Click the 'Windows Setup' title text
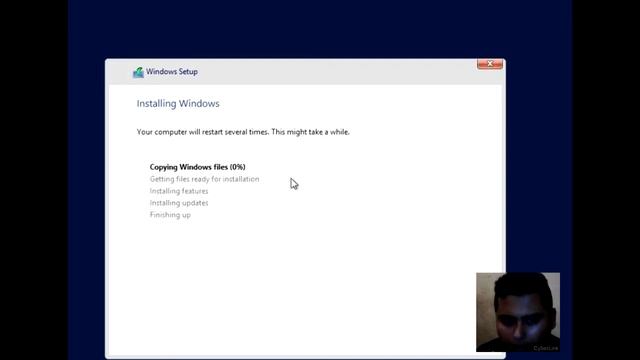Viewport: 640px width, 360px height. [172, 72]
